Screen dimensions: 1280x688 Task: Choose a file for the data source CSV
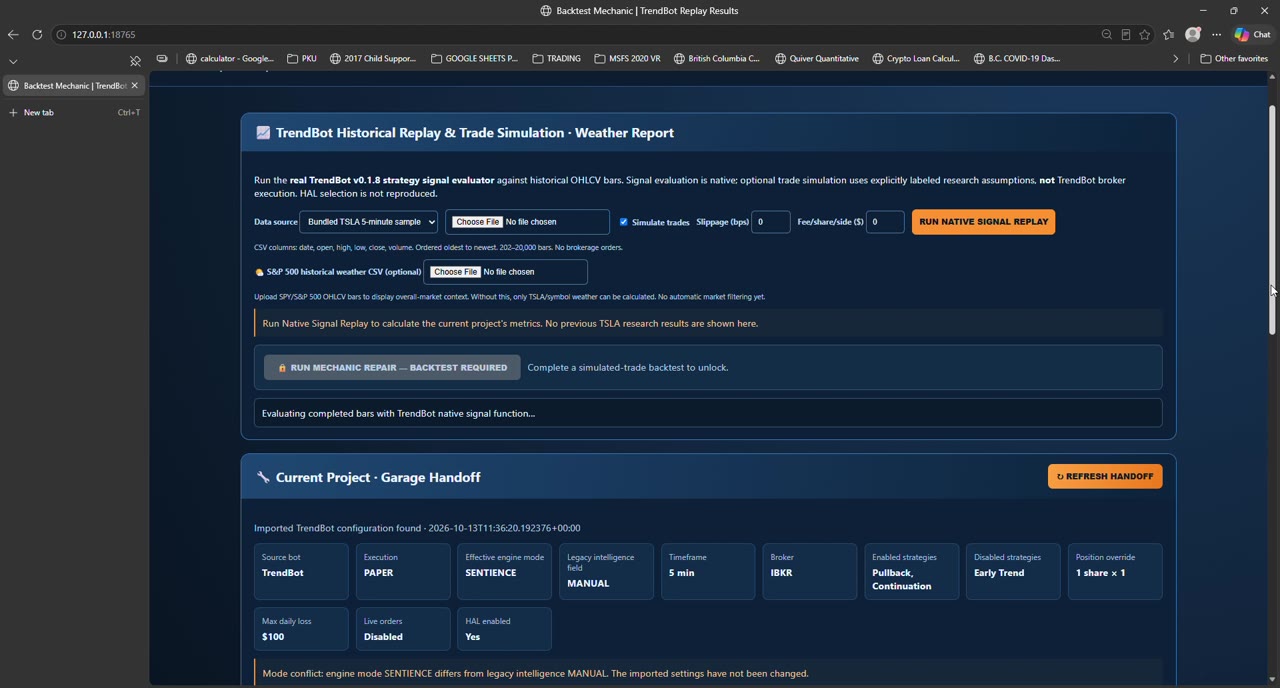coord(478,222)
